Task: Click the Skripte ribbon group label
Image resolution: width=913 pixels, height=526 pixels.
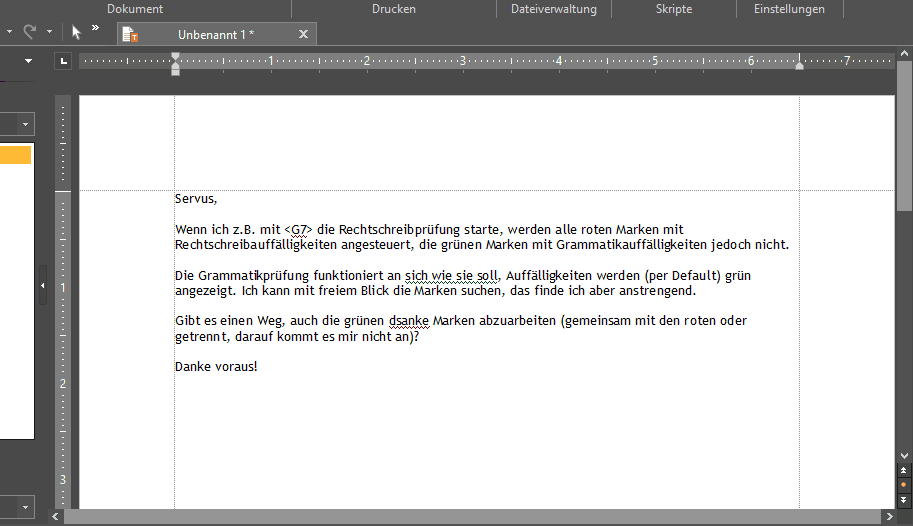Action: (x=674, y=9)
